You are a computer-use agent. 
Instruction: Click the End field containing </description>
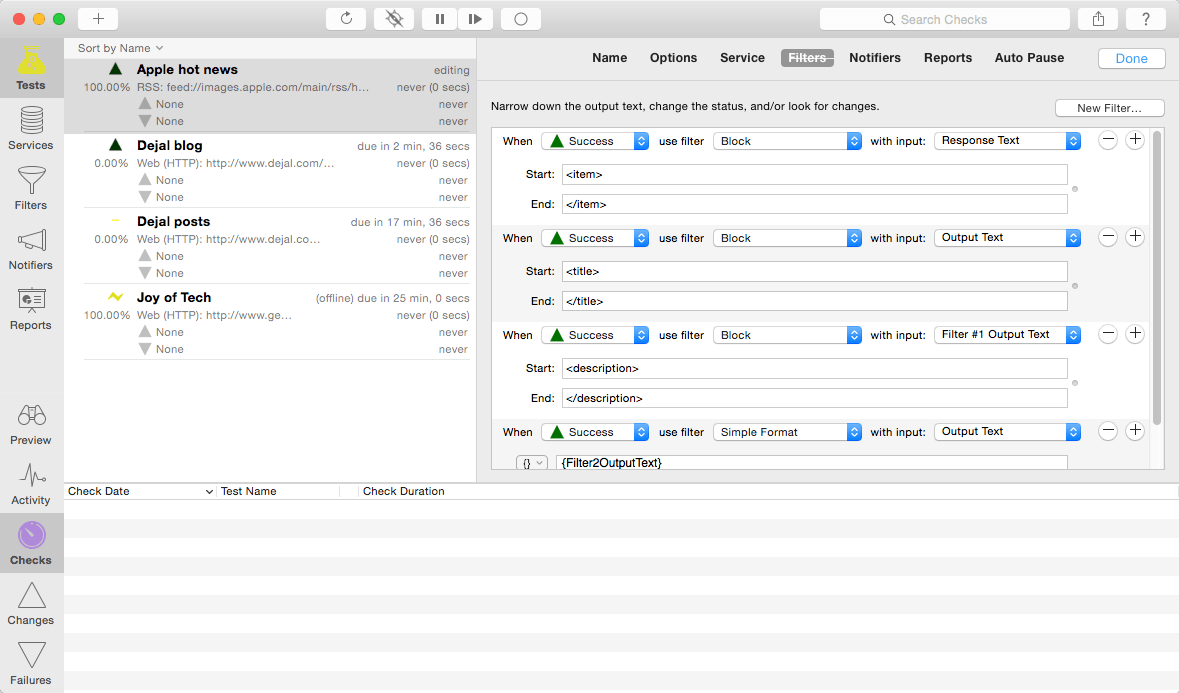[x=814, y=398]
